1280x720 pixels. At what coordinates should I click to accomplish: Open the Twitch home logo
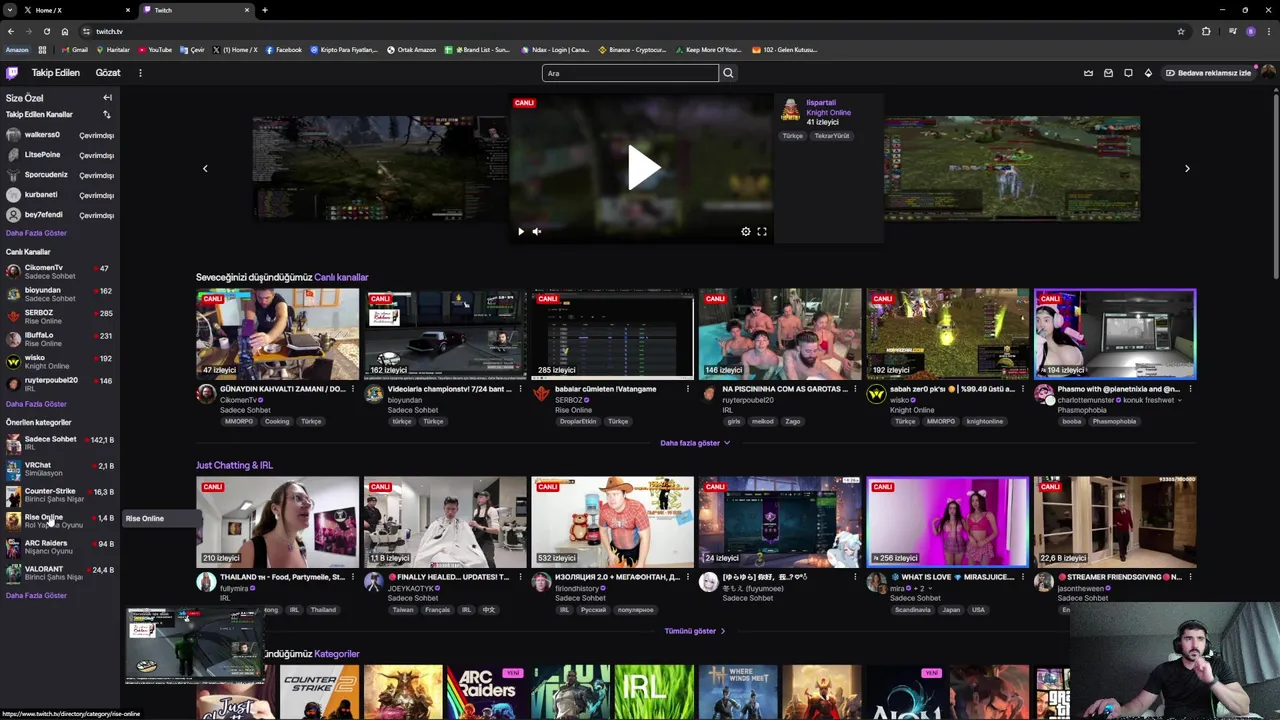(12, 73)
